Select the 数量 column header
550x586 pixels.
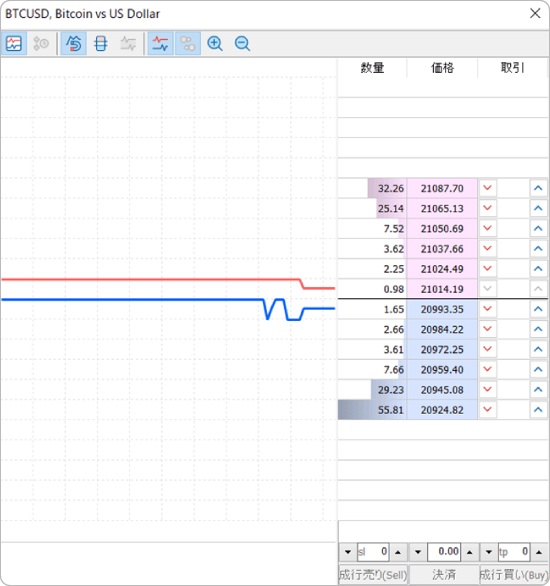click(372, 68)
